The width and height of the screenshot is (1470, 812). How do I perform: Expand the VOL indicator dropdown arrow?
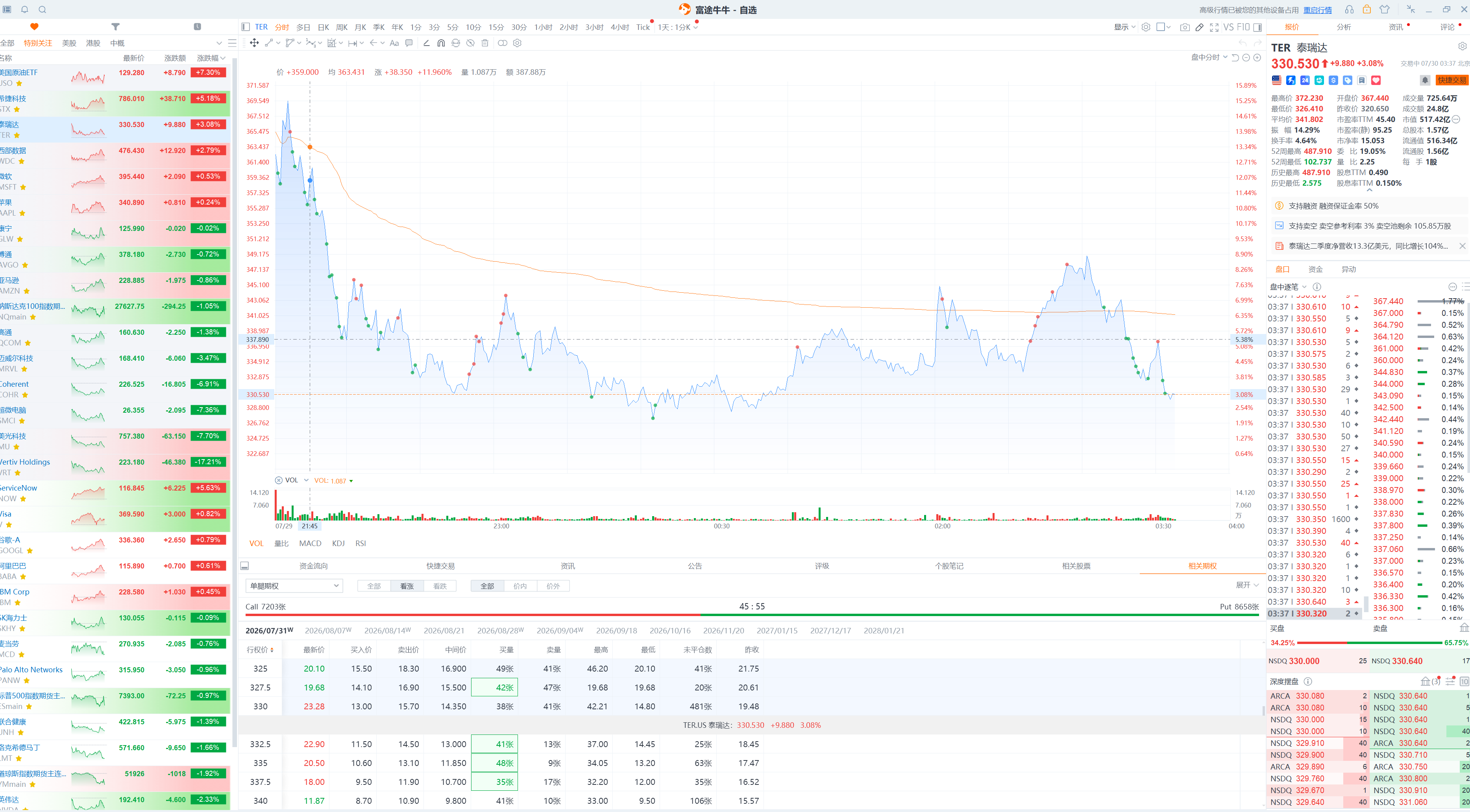coord(306,480)
